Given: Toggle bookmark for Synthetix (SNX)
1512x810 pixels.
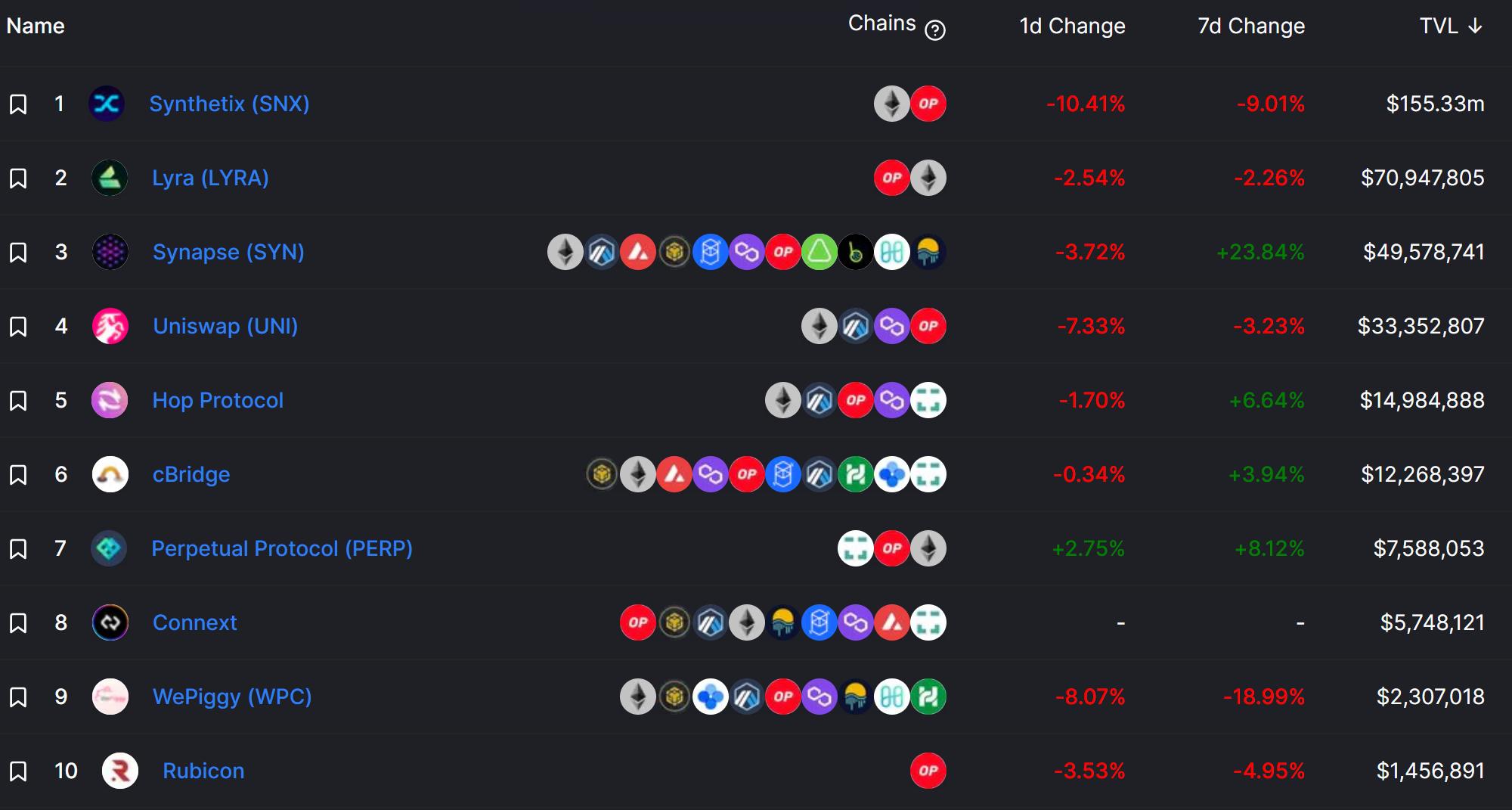Looking at the screenshot, I should [x=18, y=104].
